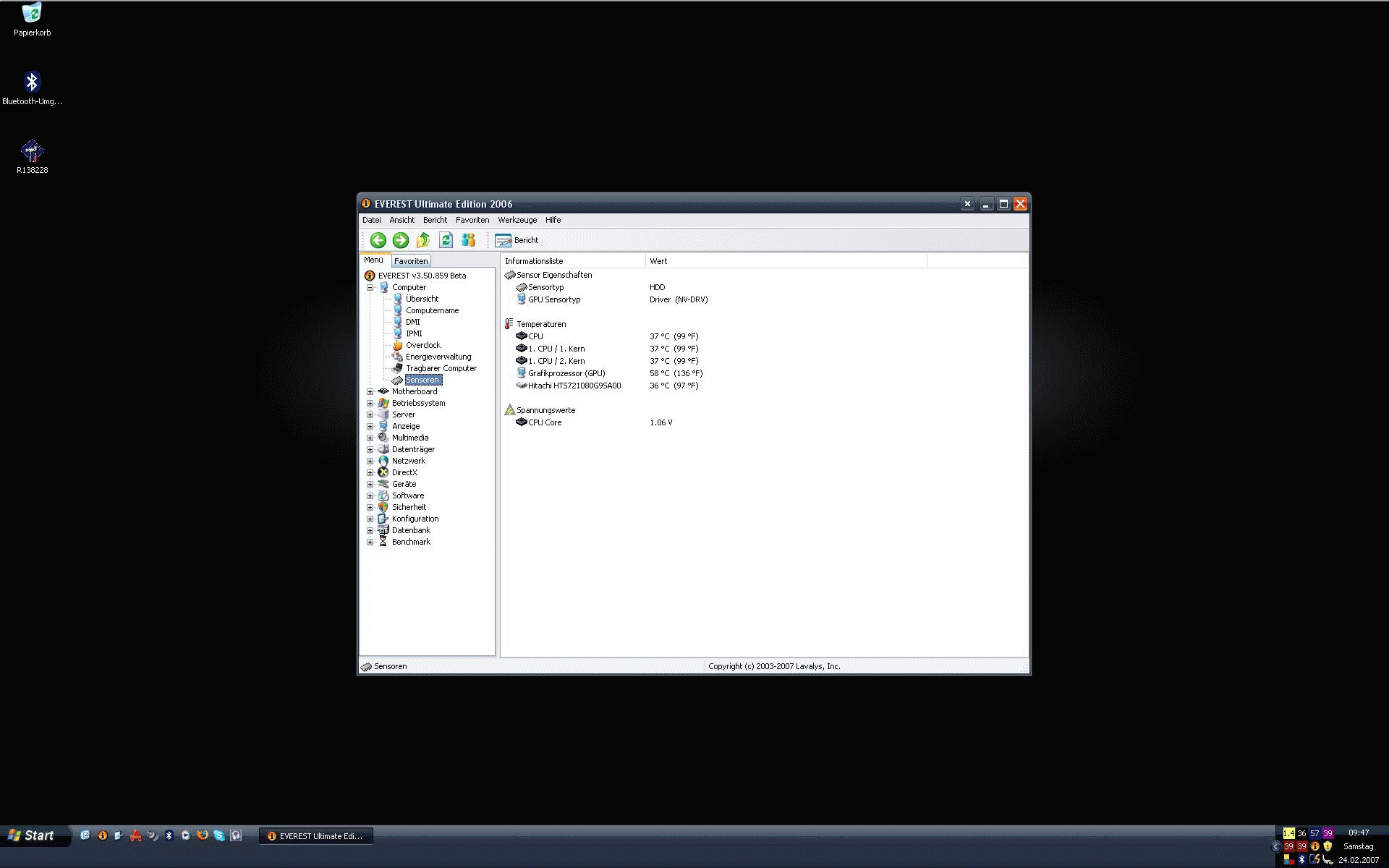Viewport: 1389px width, 868px height.
Task: Switch to the Menü tab
Action: click(374, 260)
